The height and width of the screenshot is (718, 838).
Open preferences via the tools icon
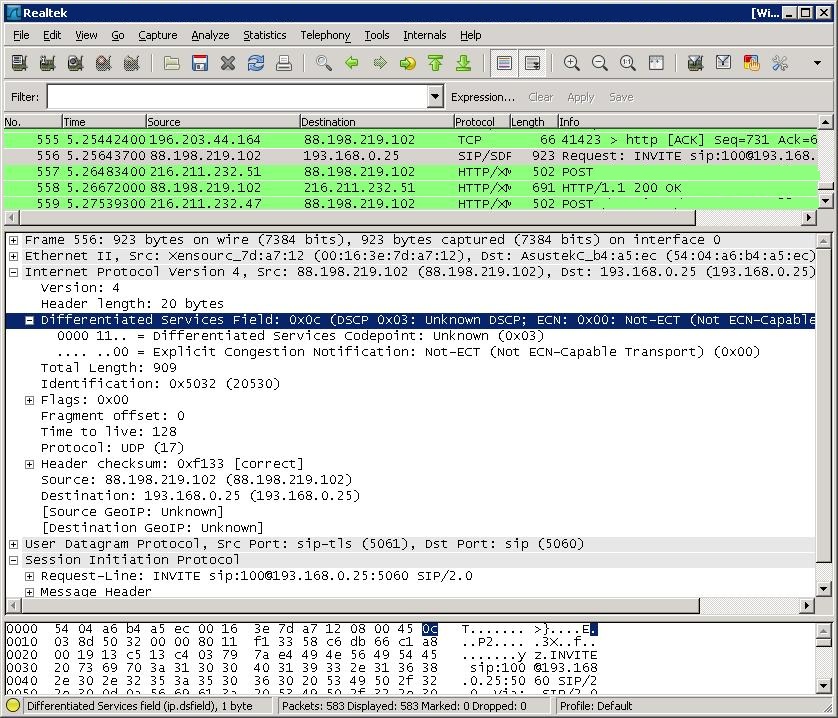point(780,63)
